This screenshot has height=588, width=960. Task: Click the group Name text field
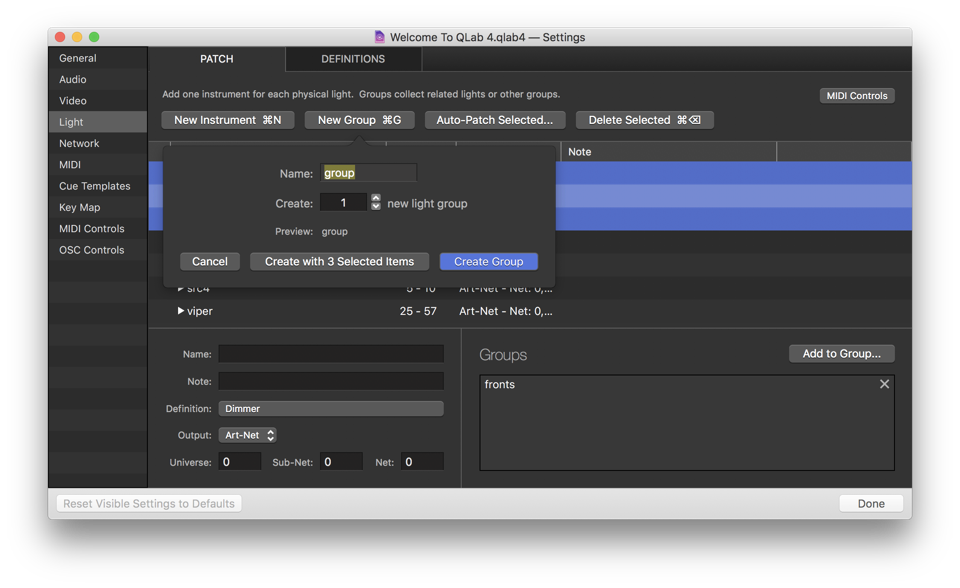click(368, 173)
